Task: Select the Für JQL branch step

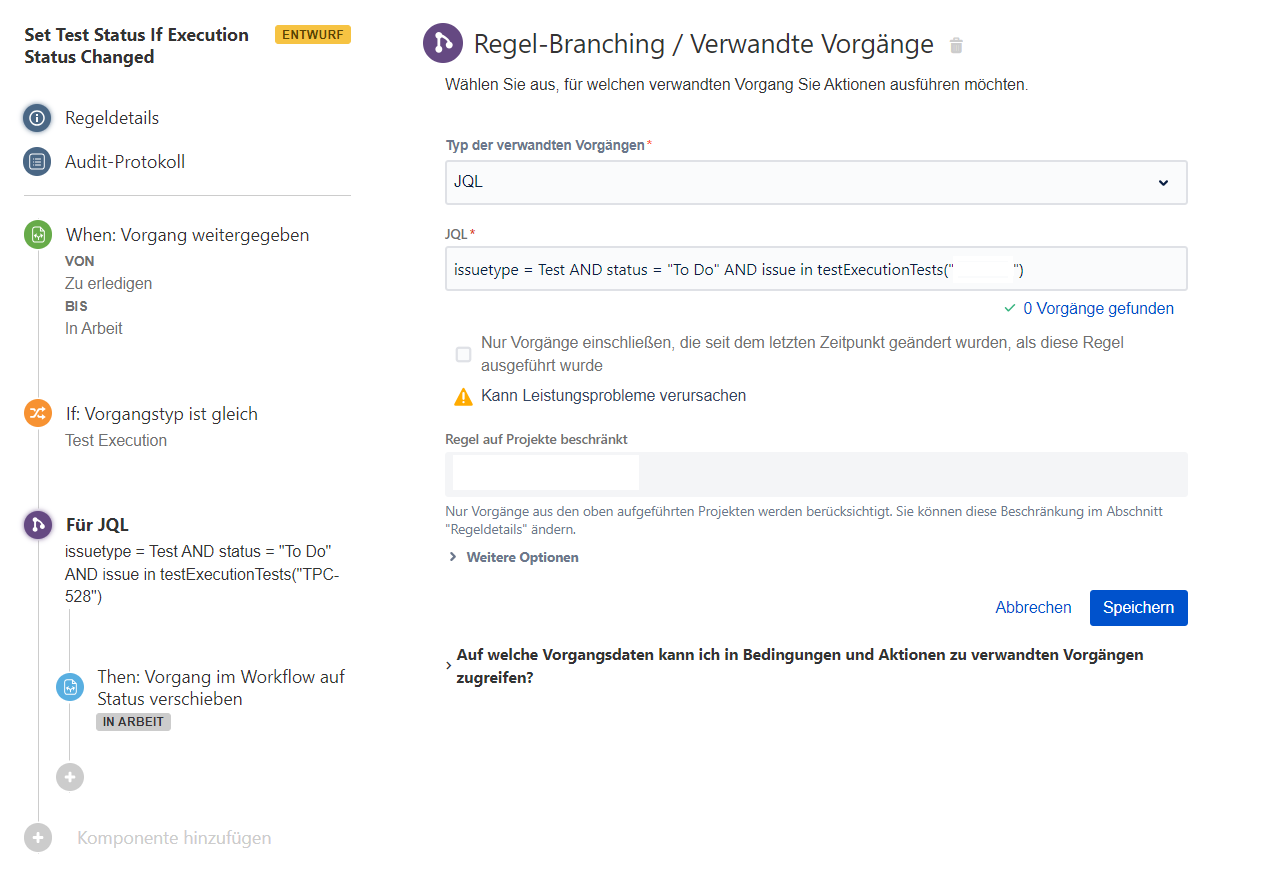Action: (97, 525)
